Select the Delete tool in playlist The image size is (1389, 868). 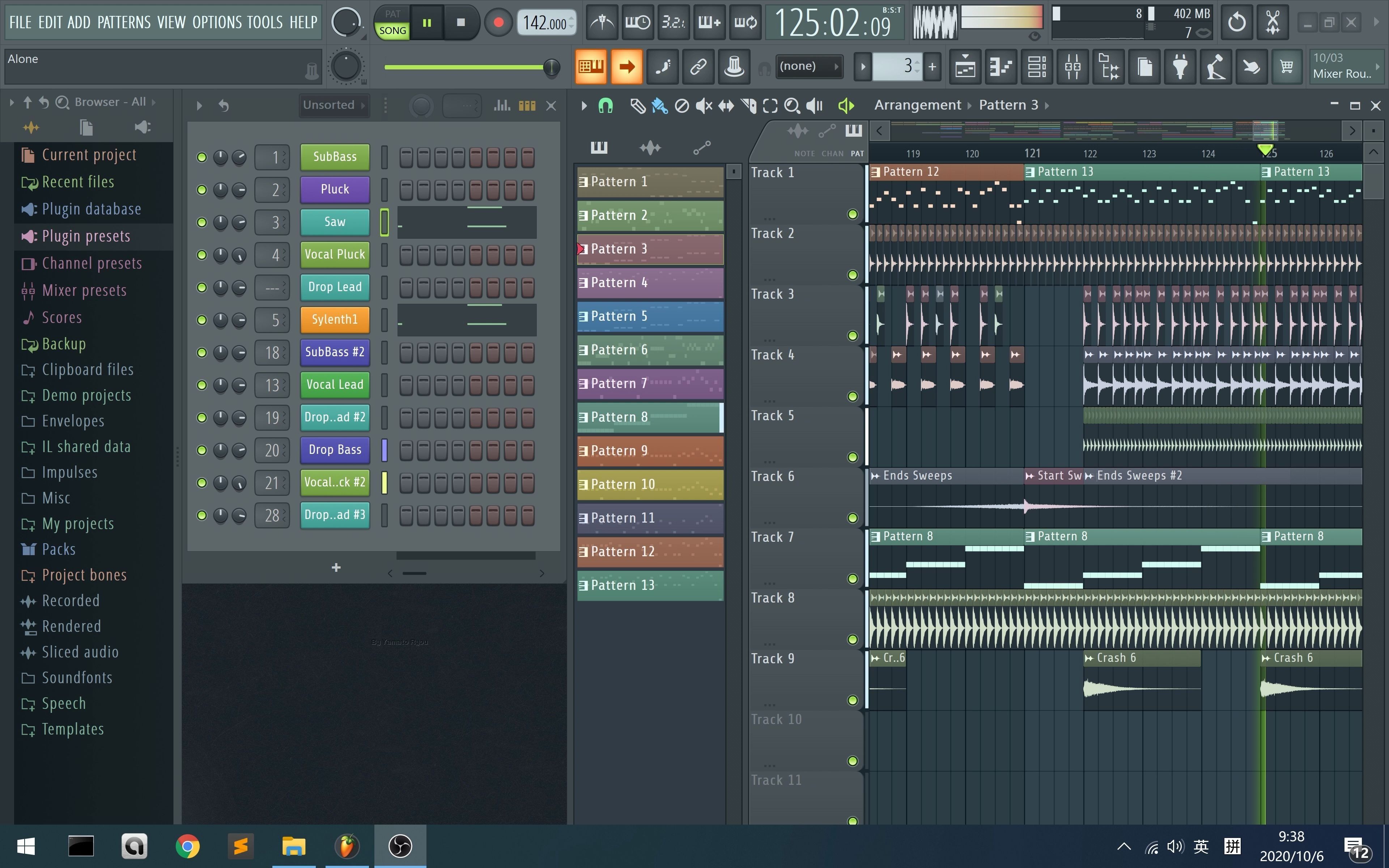(682, 106)
